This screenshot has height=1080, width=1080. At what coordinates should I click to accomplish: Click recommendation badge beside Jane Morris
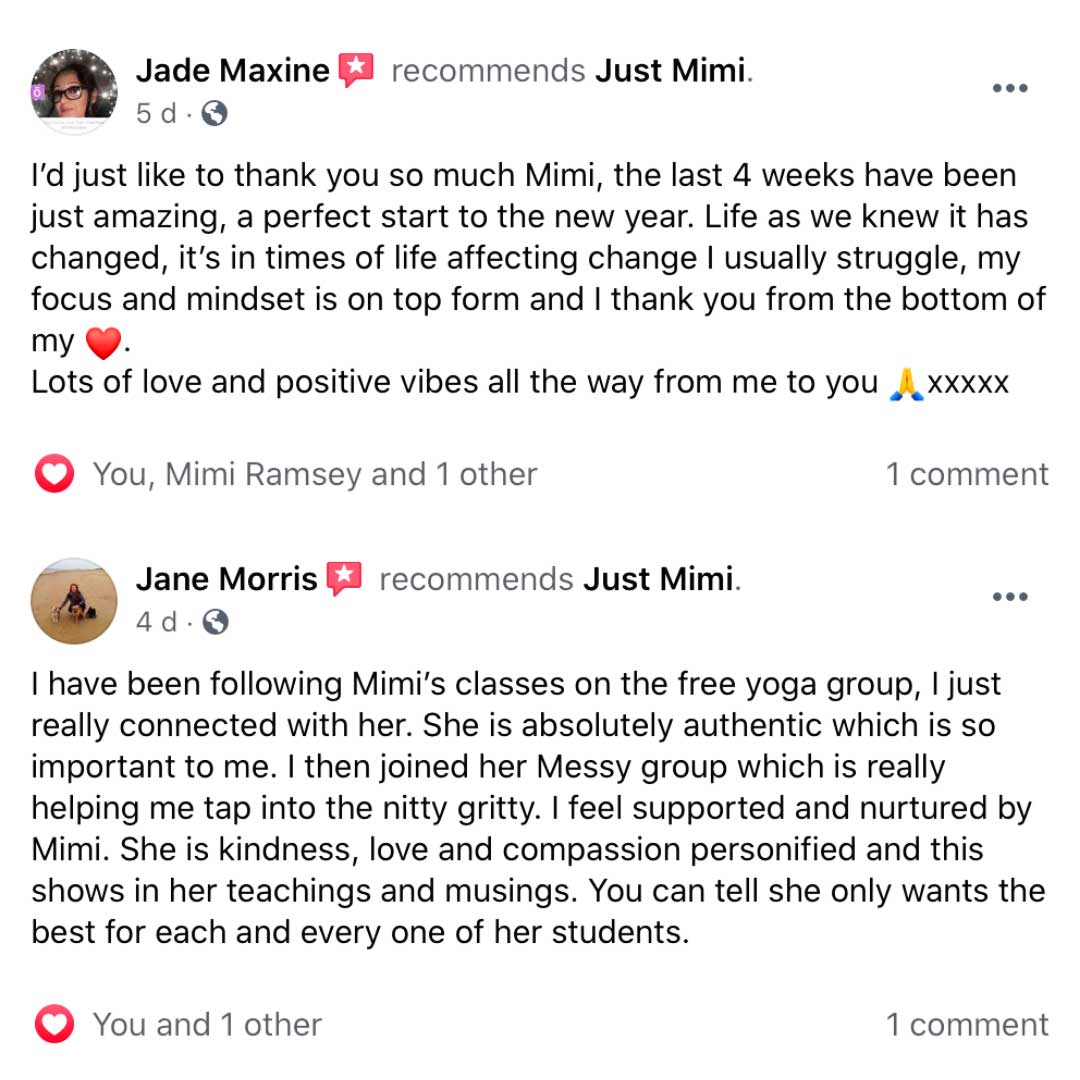coord(344,579)
